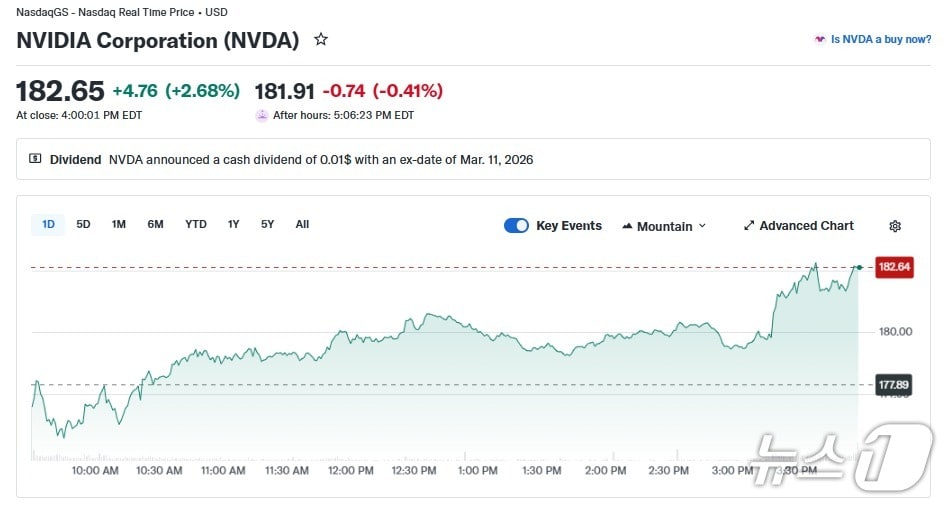Show the 6M chart range
Screen dimensions: 947x505
tap(155, 225)
